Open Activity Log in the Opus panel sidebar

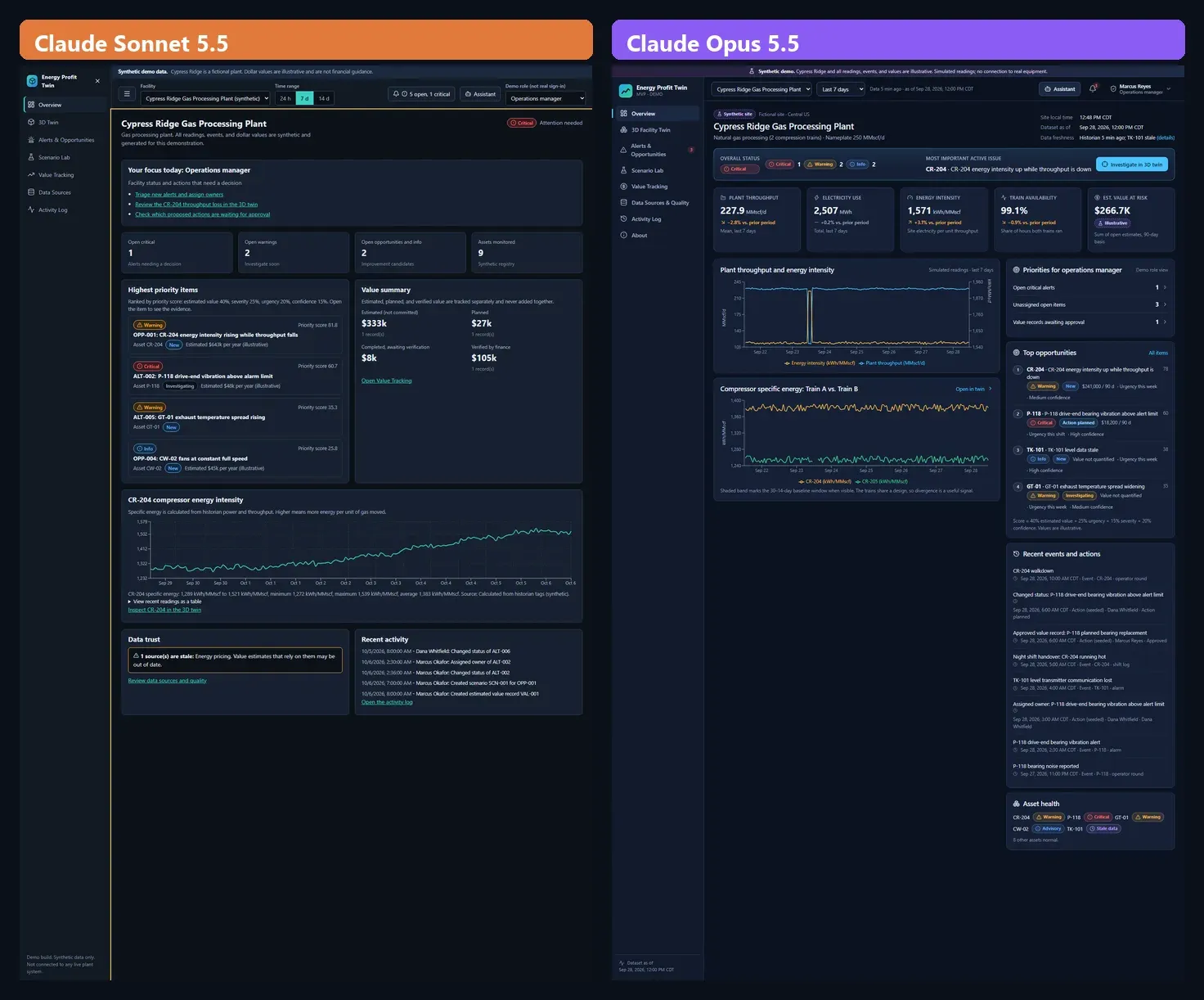(657, 219)
